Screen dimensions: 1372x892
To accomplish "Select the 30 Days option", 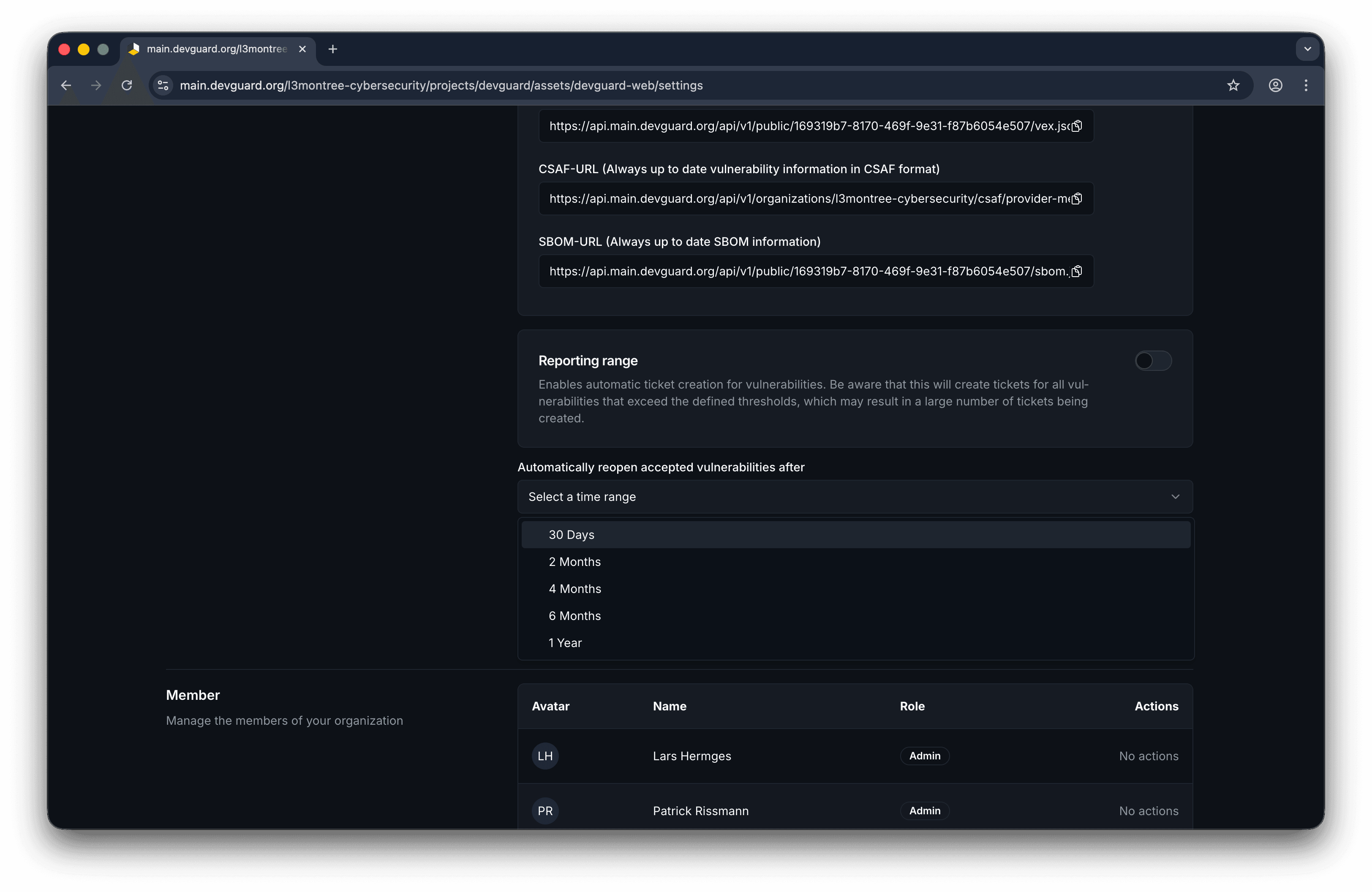I will click(x=571, y=534).
